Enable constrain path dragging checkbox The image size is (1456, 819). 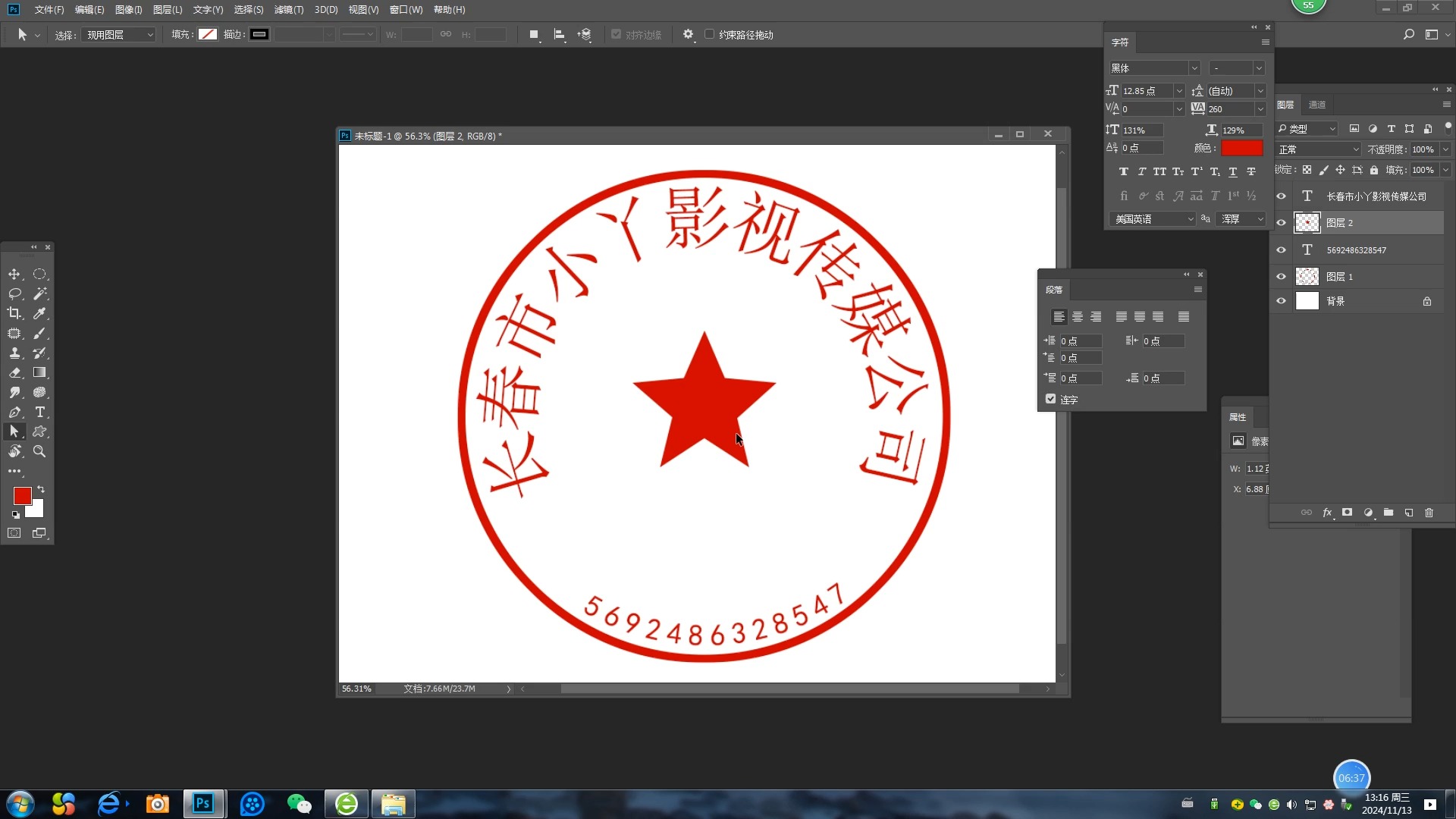click(710, 34)
